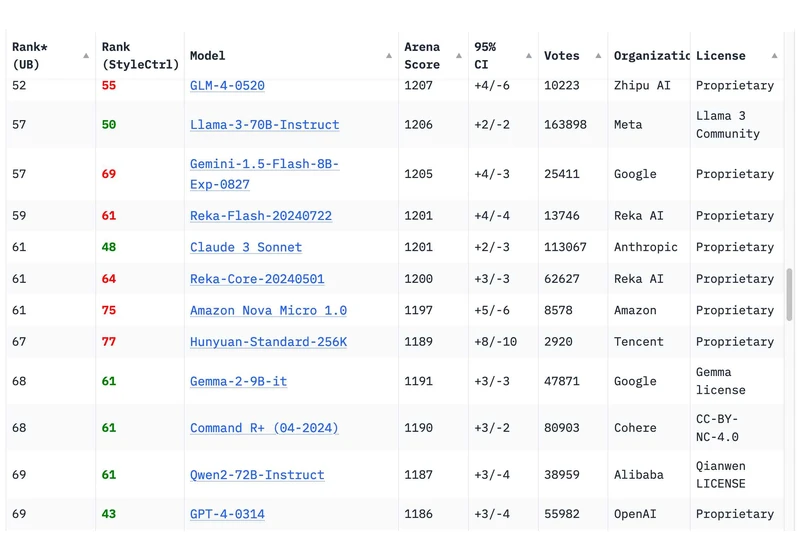Viewport: 800px width, 560px height.
Task: Open Command R+ (04-2024) link
Action: click(264, 428)
